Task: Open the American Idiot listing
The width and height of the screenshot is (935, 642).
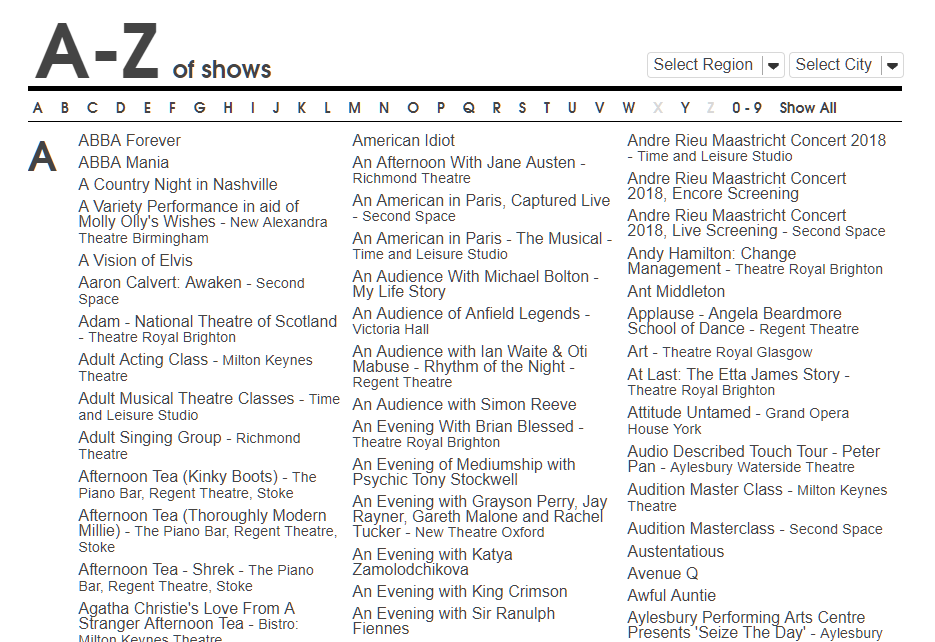Action: (403, 140)
